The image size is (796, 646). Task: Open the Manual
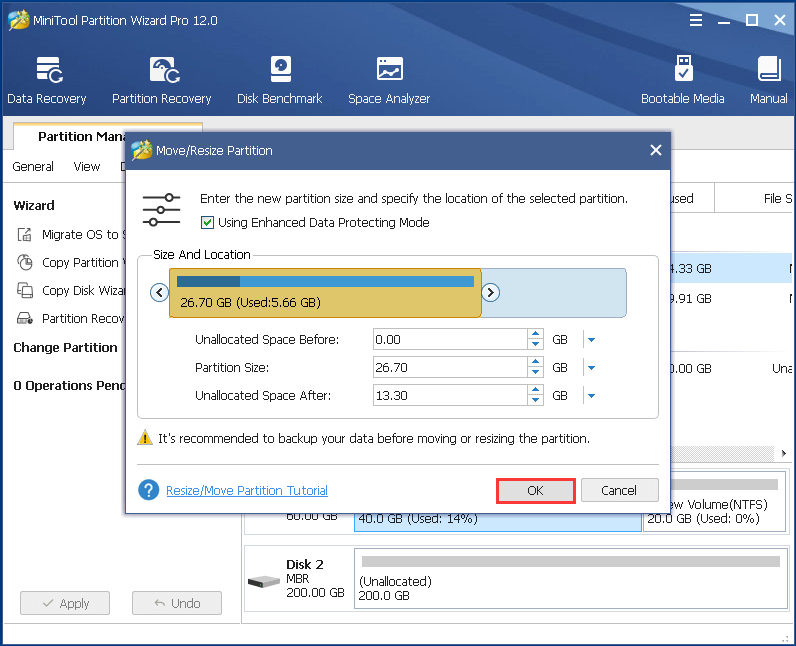[769, 80]
